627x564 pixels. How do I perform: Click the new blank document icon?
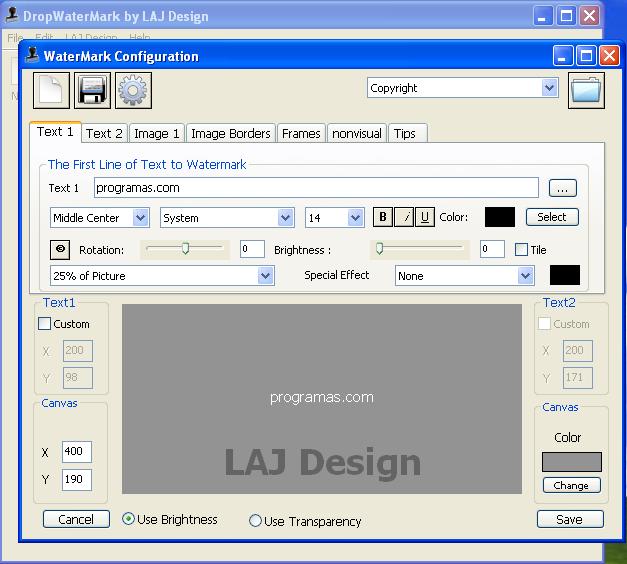click(51, 90)
